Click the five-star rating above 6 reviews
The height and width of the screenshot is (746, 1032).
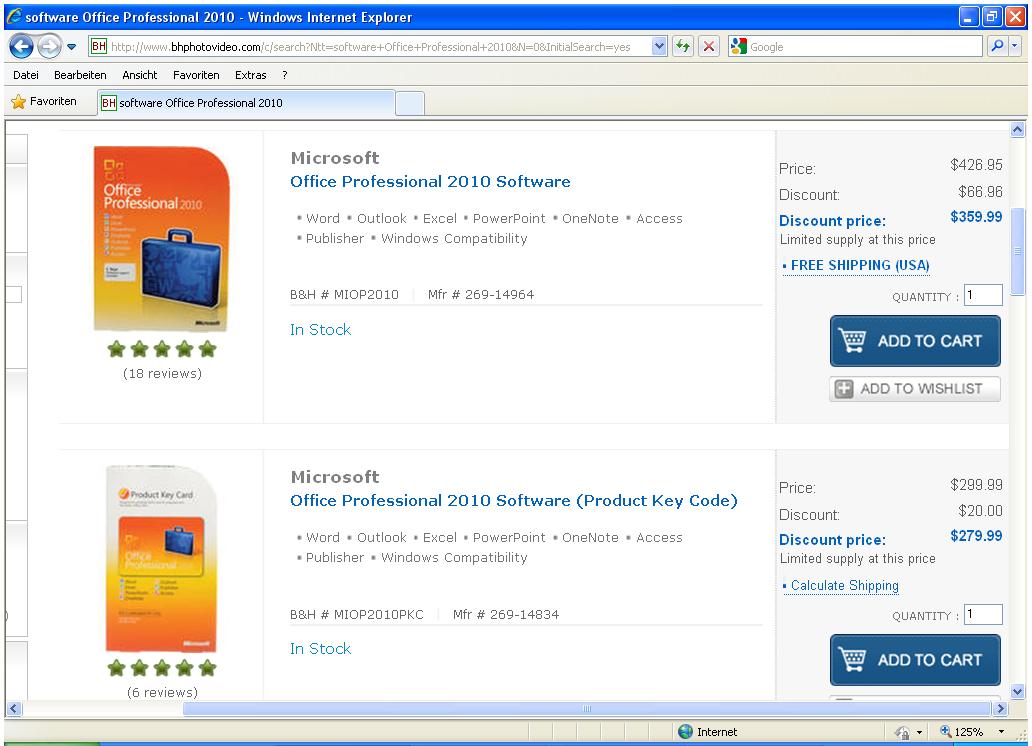162,668
